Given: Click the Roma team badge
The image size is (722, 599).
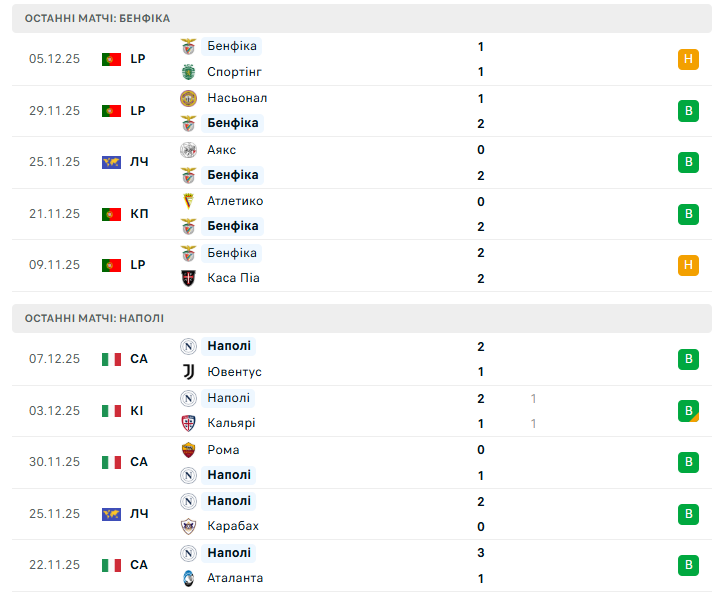Looking at the screenshot, I should (188, 450).
